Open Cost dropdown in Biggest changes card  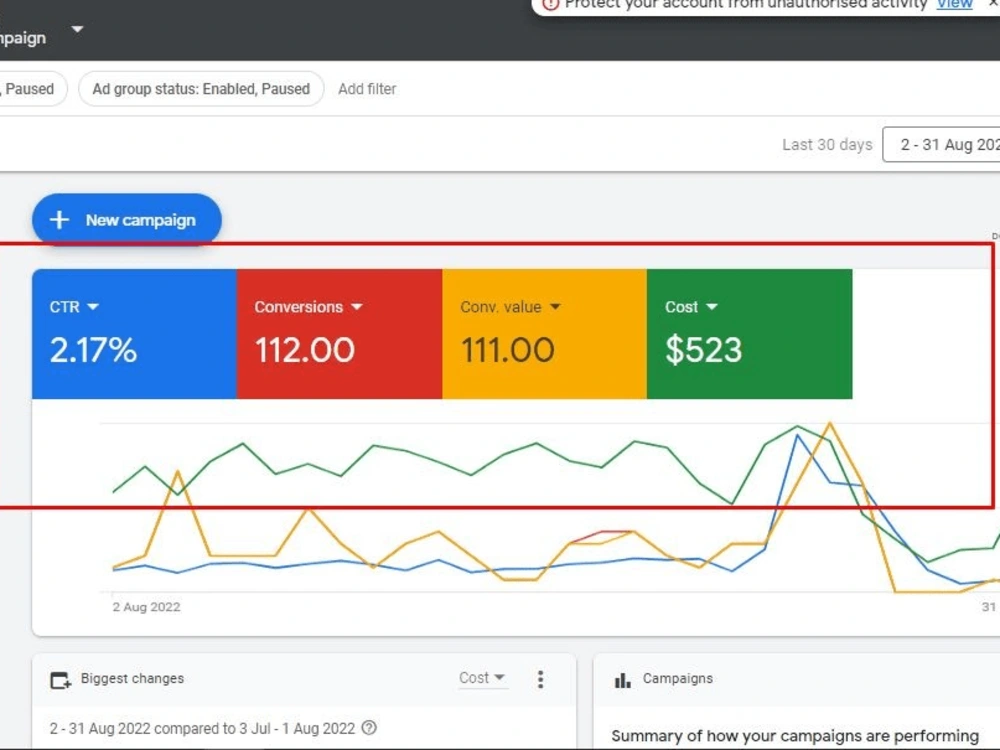[x=482, y=678]
